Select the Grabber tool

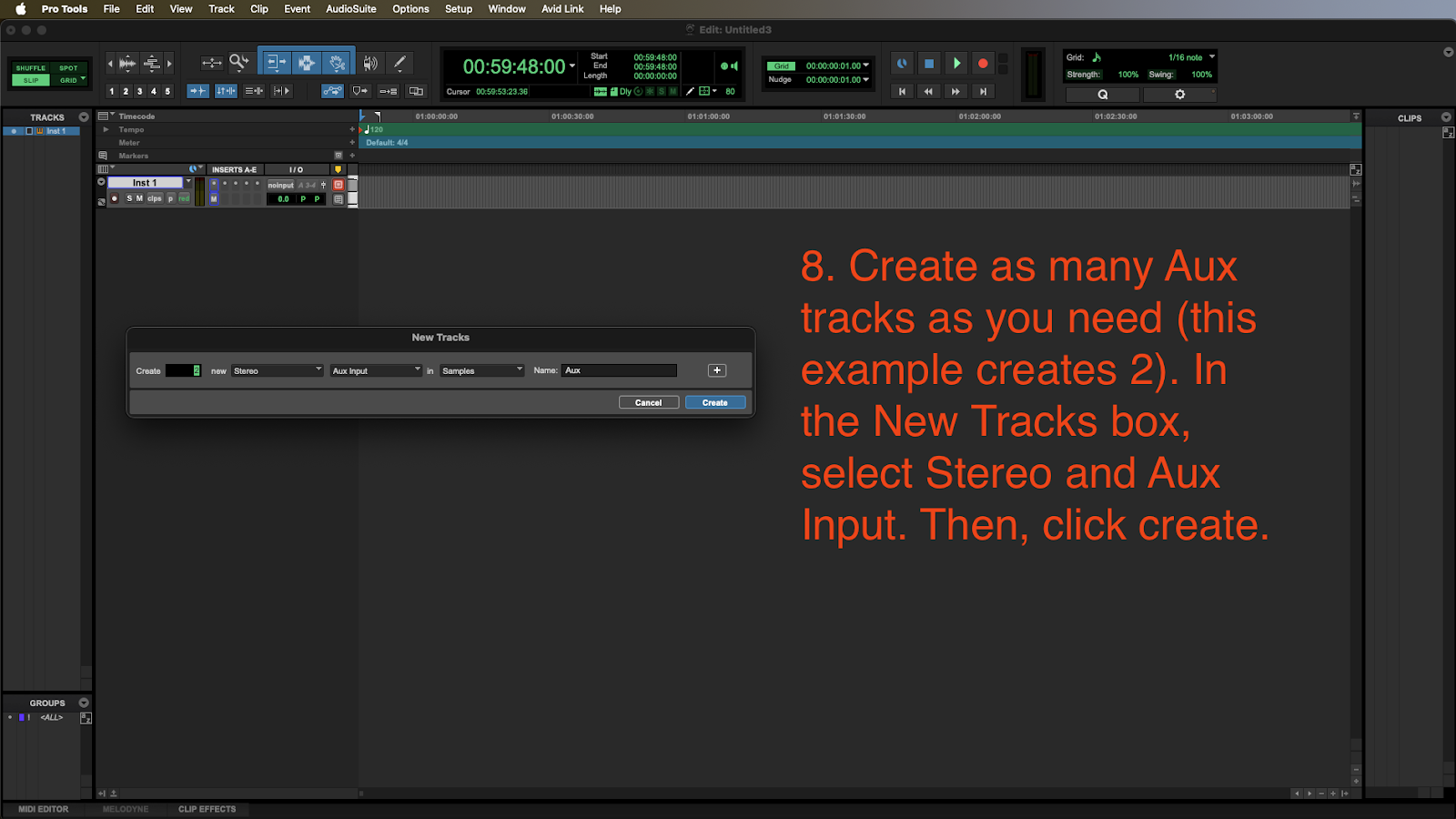[338, 63]
